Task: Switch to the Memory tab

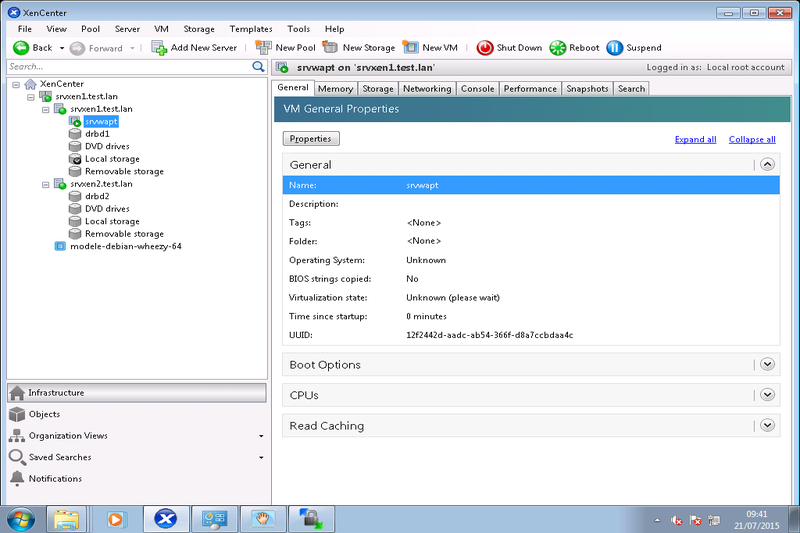Action: (x=335, y=89)
